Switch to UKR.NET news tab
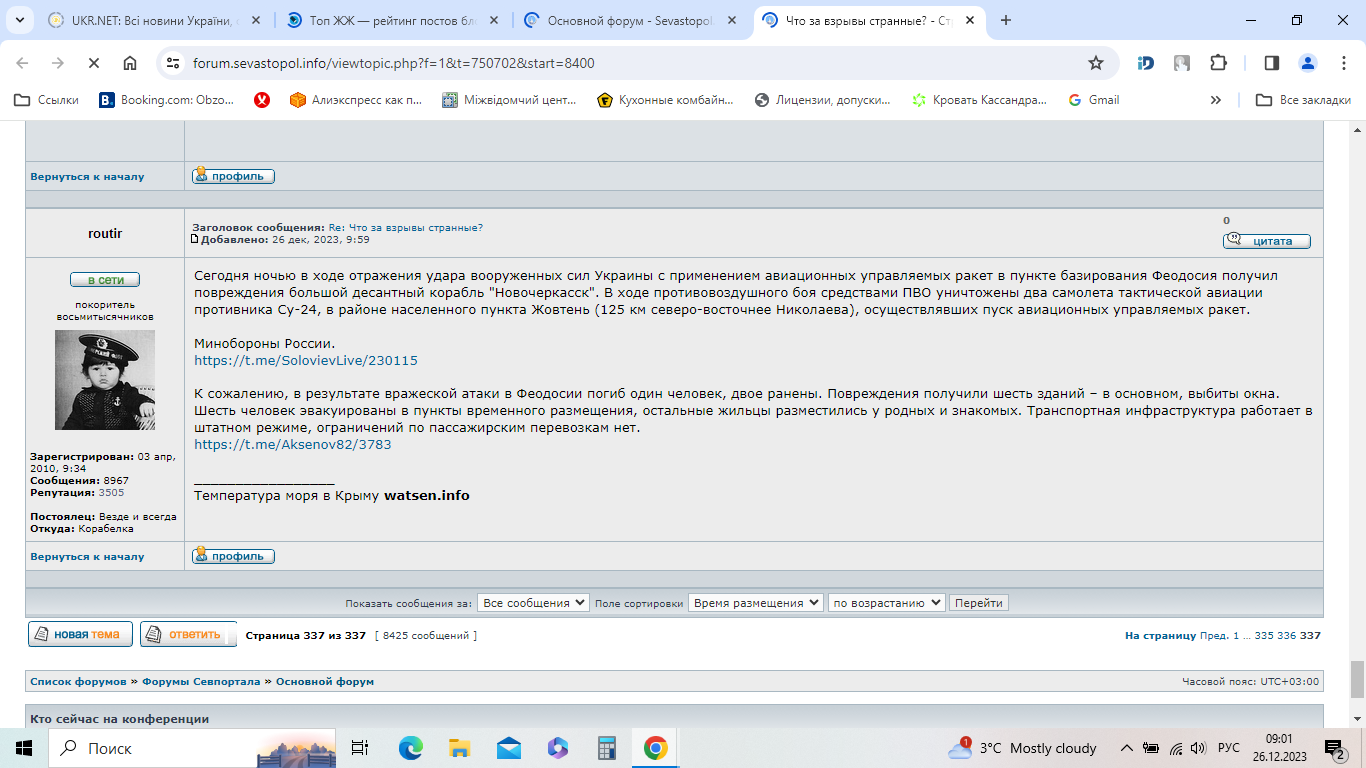Viewport: 1366px width, 768px height. [143, 20]
